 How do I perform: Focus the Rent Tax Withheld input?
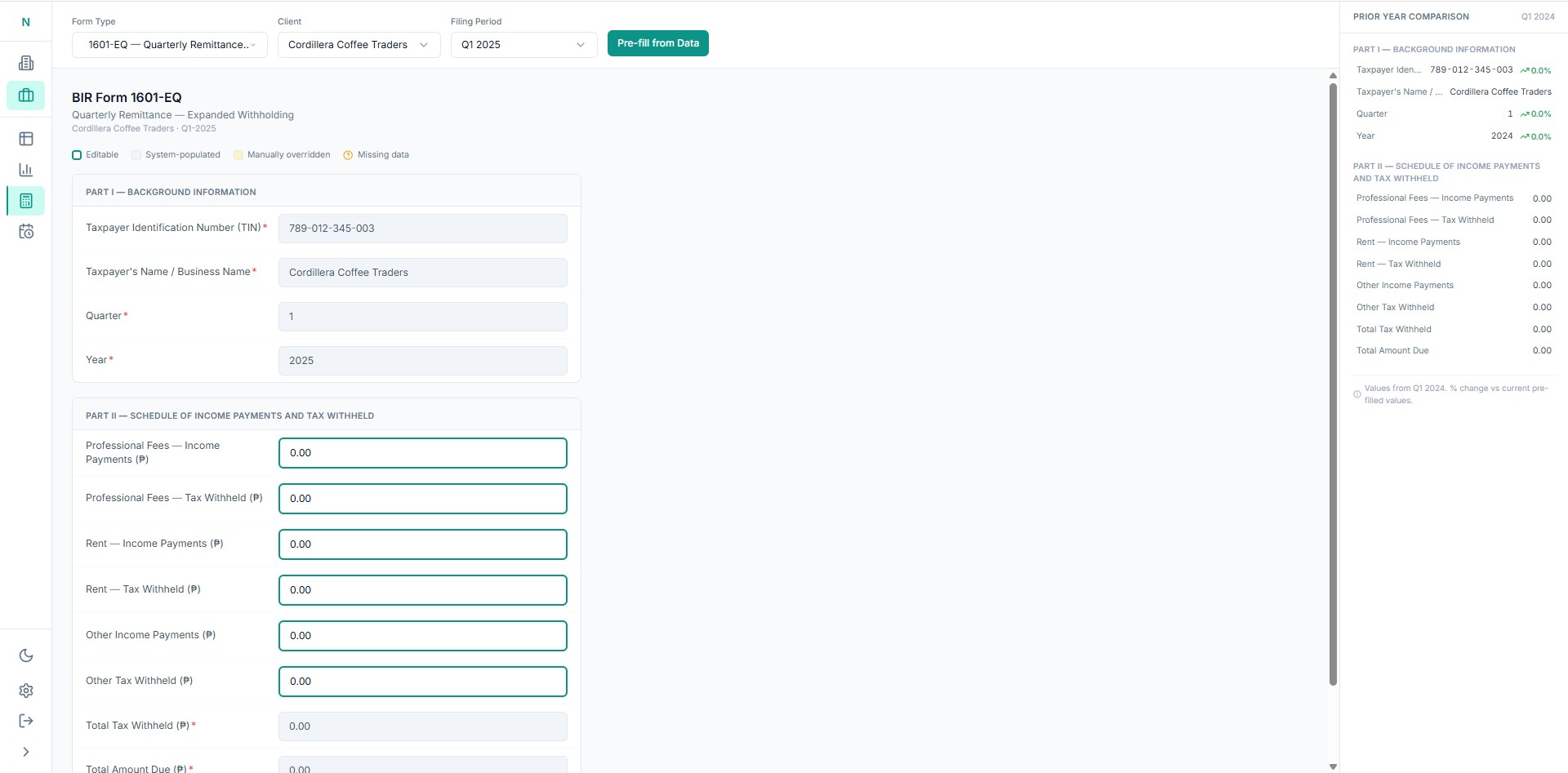click(423, 590)
